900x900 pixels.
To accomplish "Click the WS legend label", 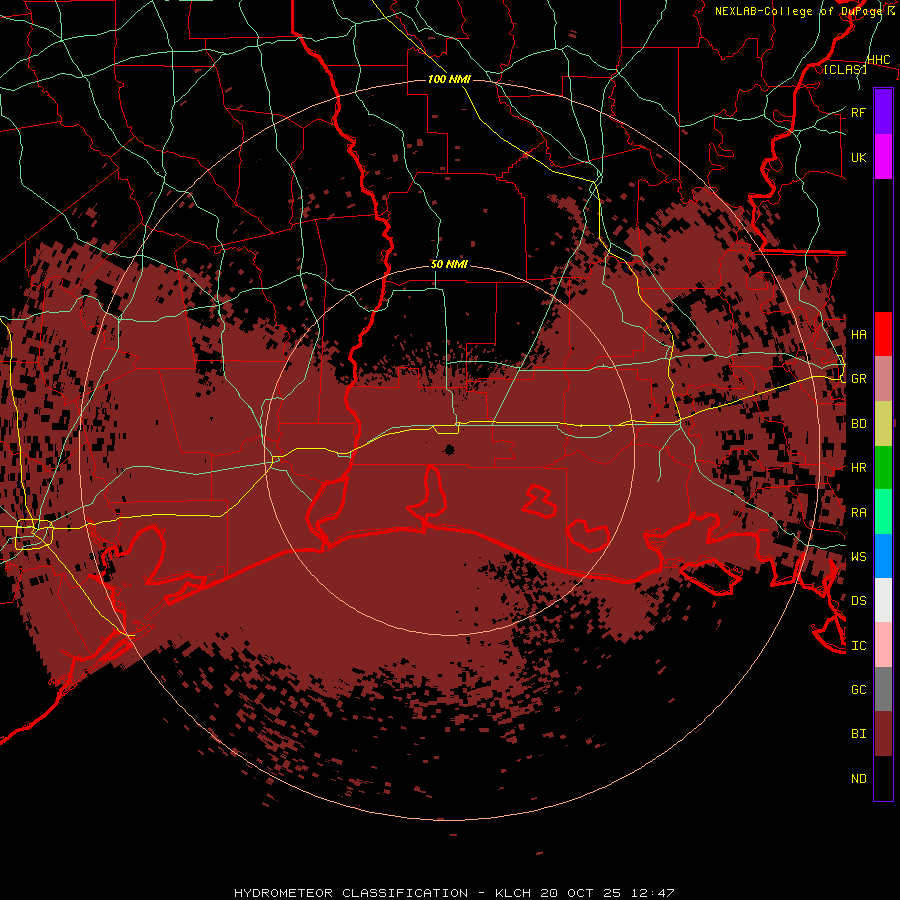I will click(859, 557).
